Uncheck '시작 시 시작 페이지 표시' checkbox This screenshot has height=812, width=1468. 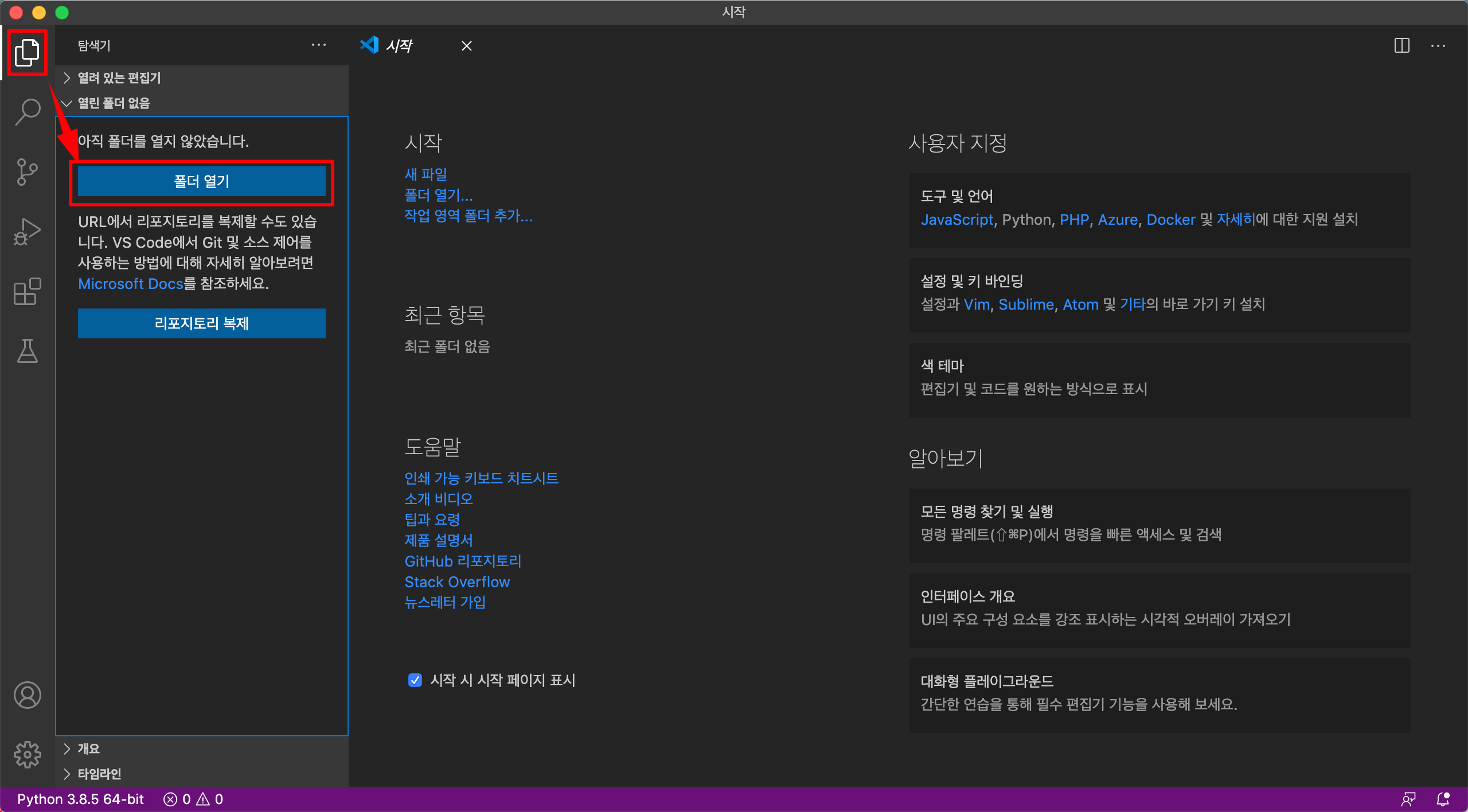(x=415, y=680)
